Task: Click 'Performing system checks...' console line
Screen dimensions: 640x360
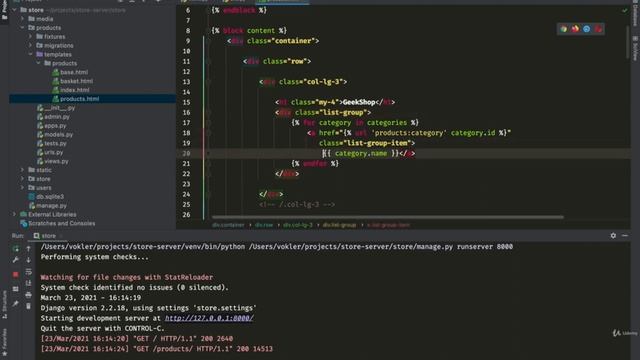Action: click(x=95, y=257)
